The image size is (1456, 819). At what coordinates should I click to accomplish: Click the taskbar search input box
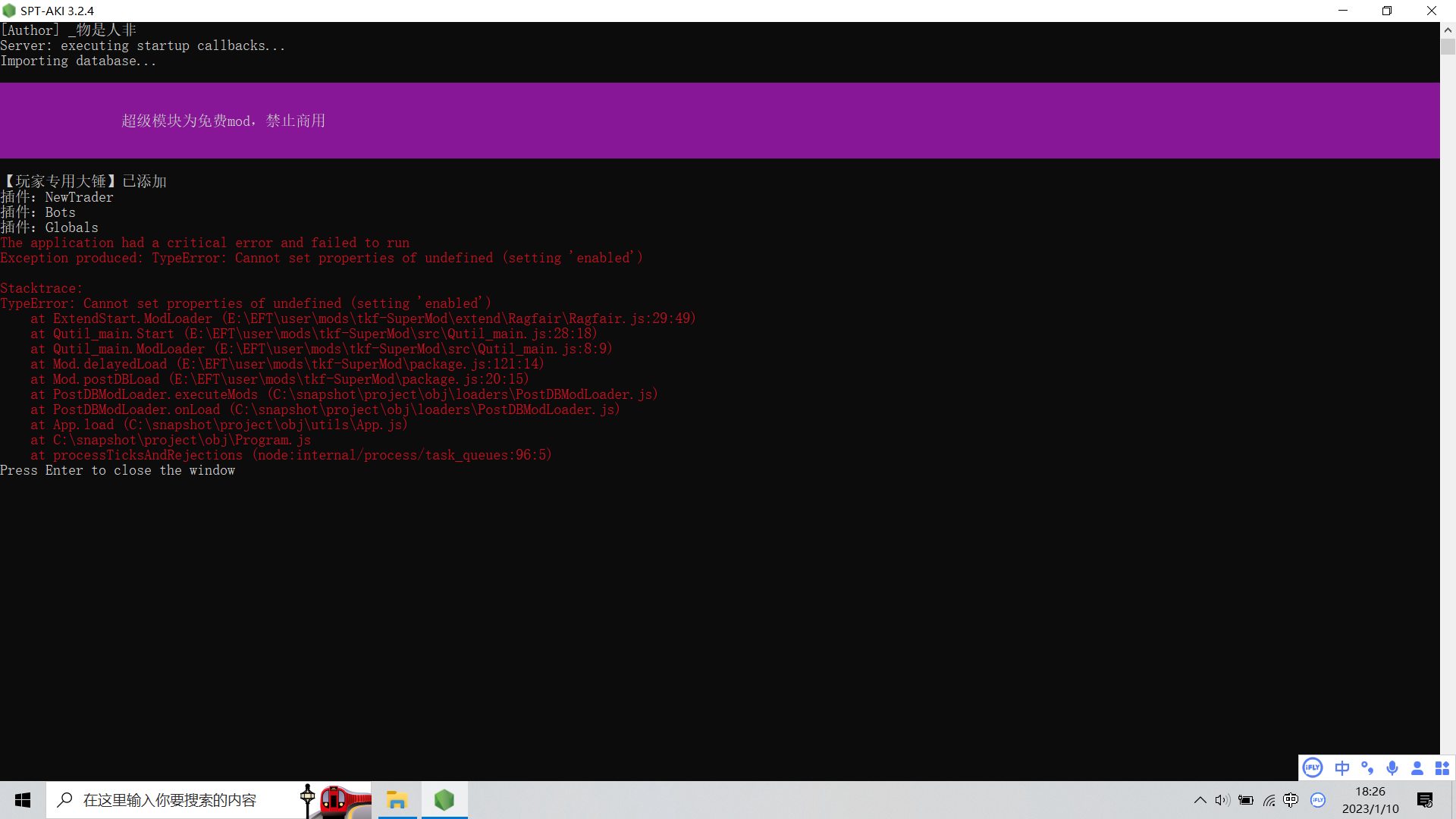170,800
